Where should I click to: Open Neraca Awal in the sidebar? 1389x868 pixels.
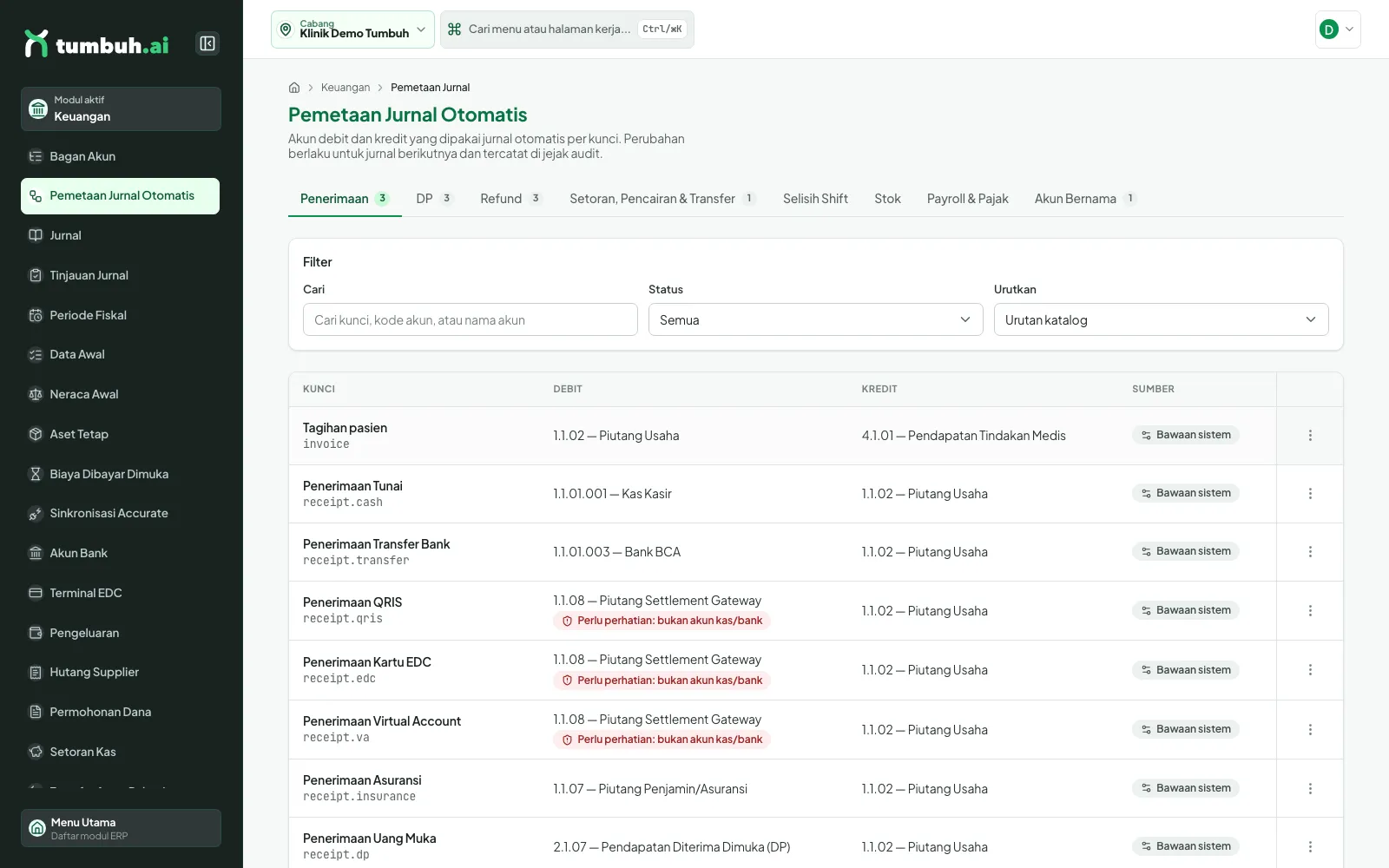(121, 394)
